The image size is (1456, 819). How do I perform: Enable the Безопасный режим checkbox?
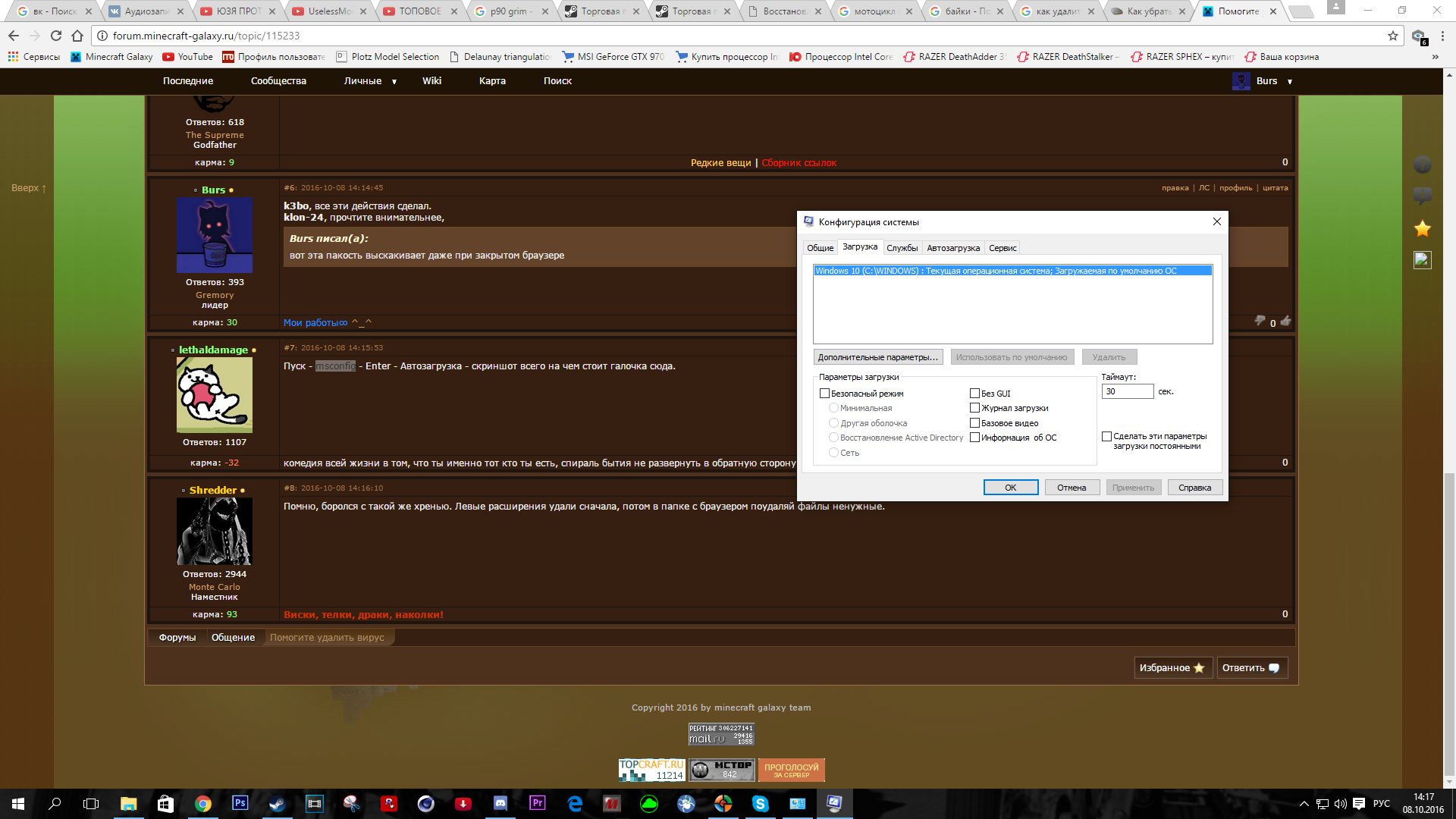click(824, 394)
